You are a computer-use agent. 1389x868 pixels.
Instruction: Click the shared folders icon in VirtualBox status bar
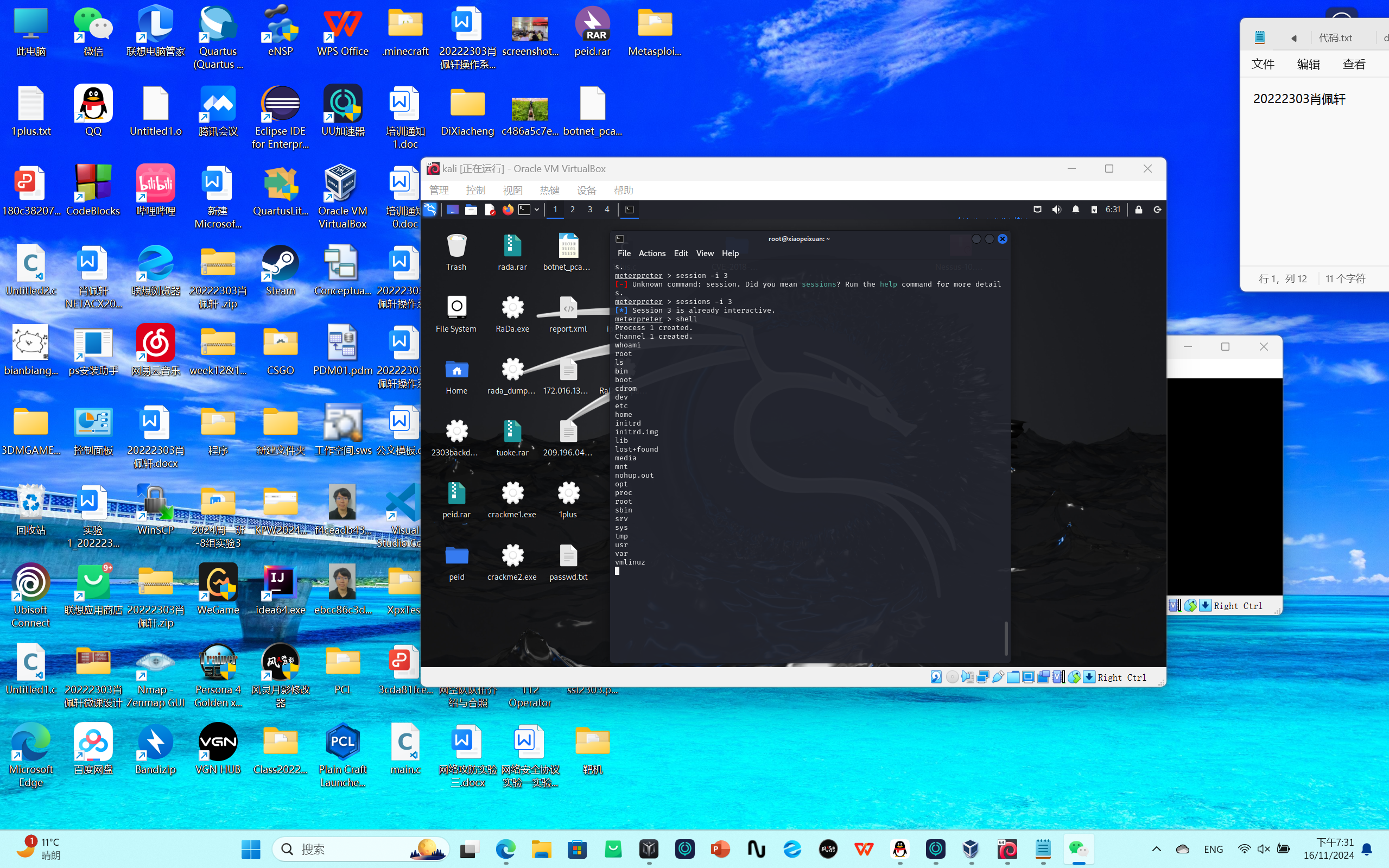point(1013,677)
